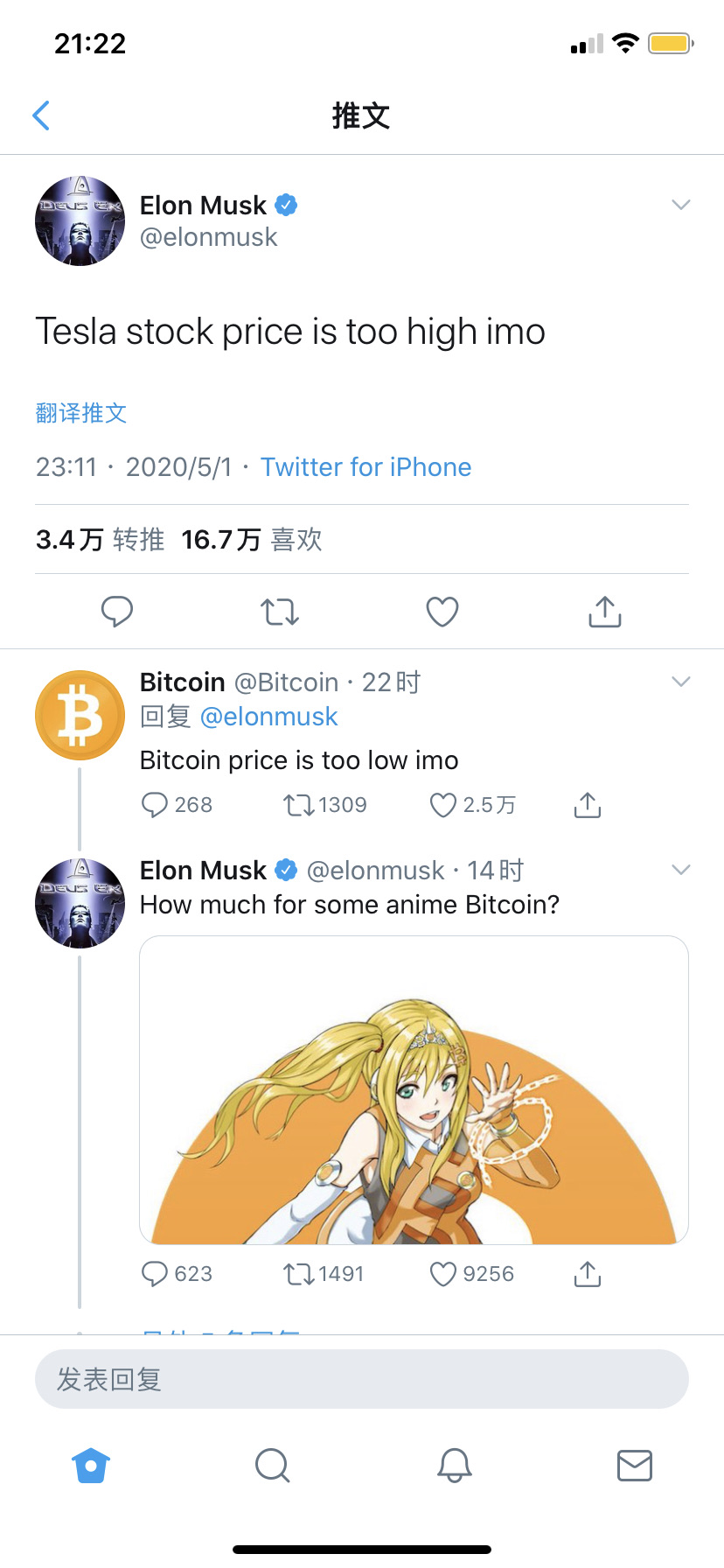Open Twitter for iPhone source link
The image size is (724, 1568).
[365, 467]
